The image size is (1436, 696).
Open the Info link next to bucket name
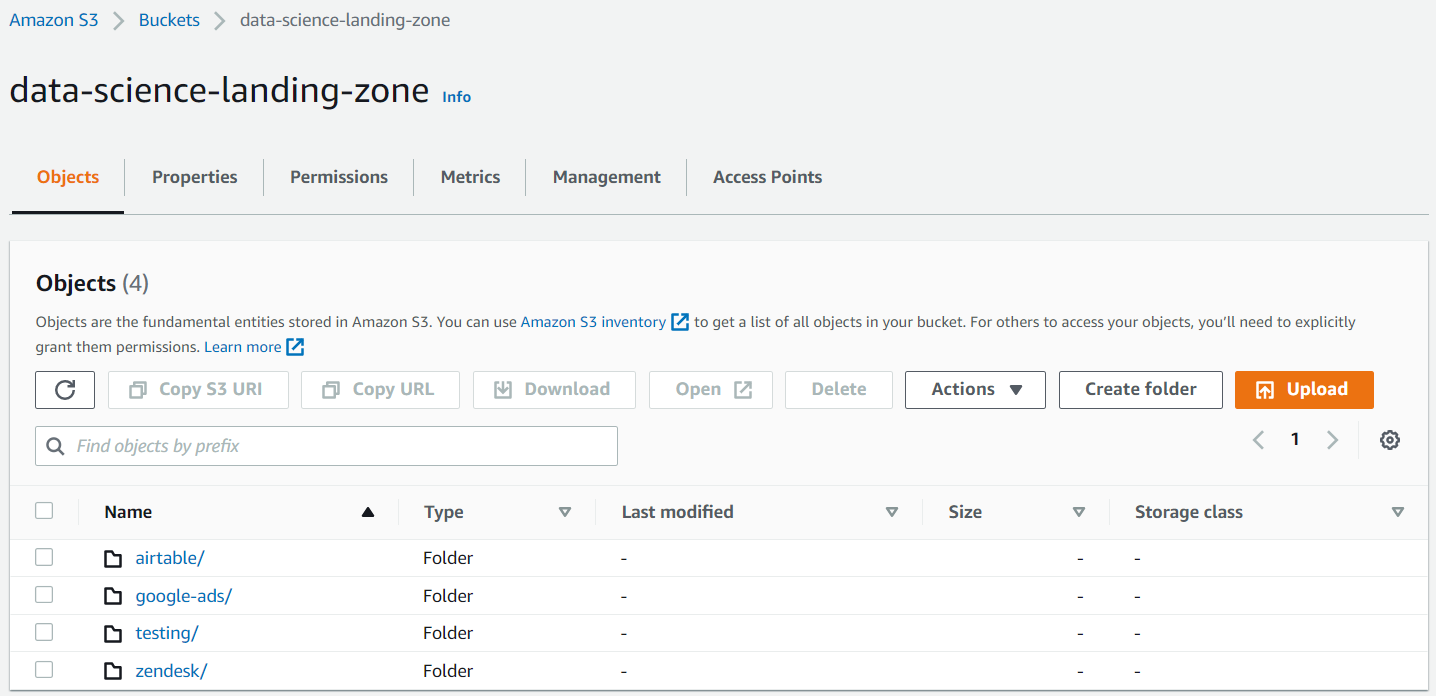457,97
